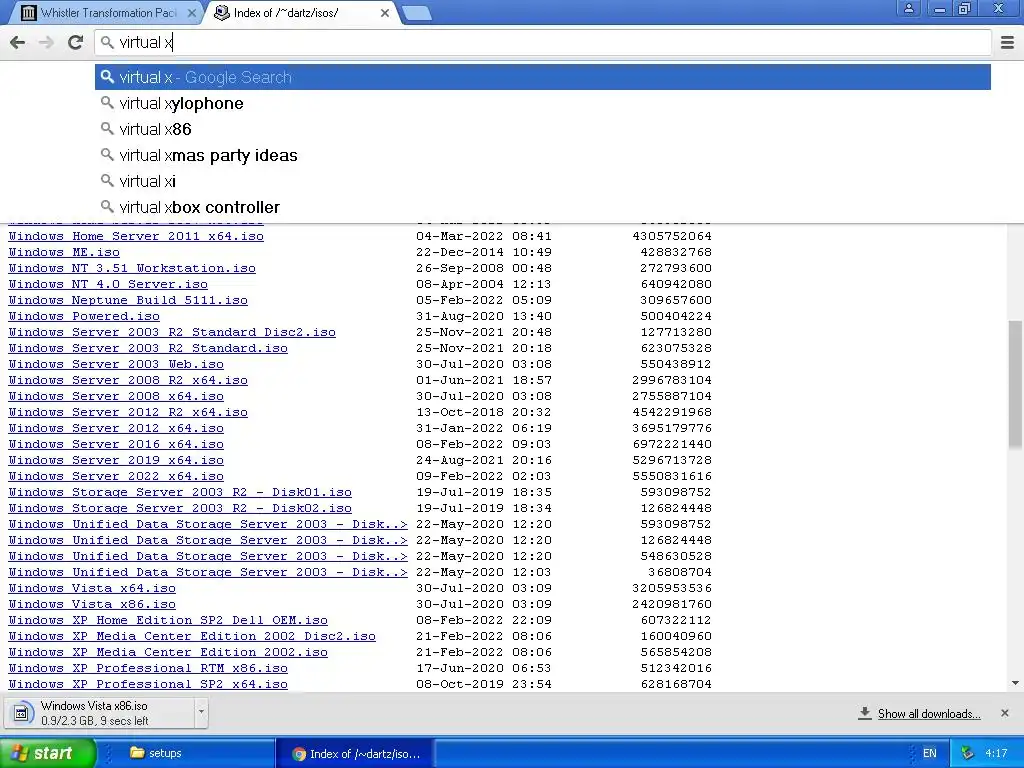This screenshot has width=1024, height=768.
Task: Open Windows Server 2008 x64.iso link
Action: click(x=116, y=396)
